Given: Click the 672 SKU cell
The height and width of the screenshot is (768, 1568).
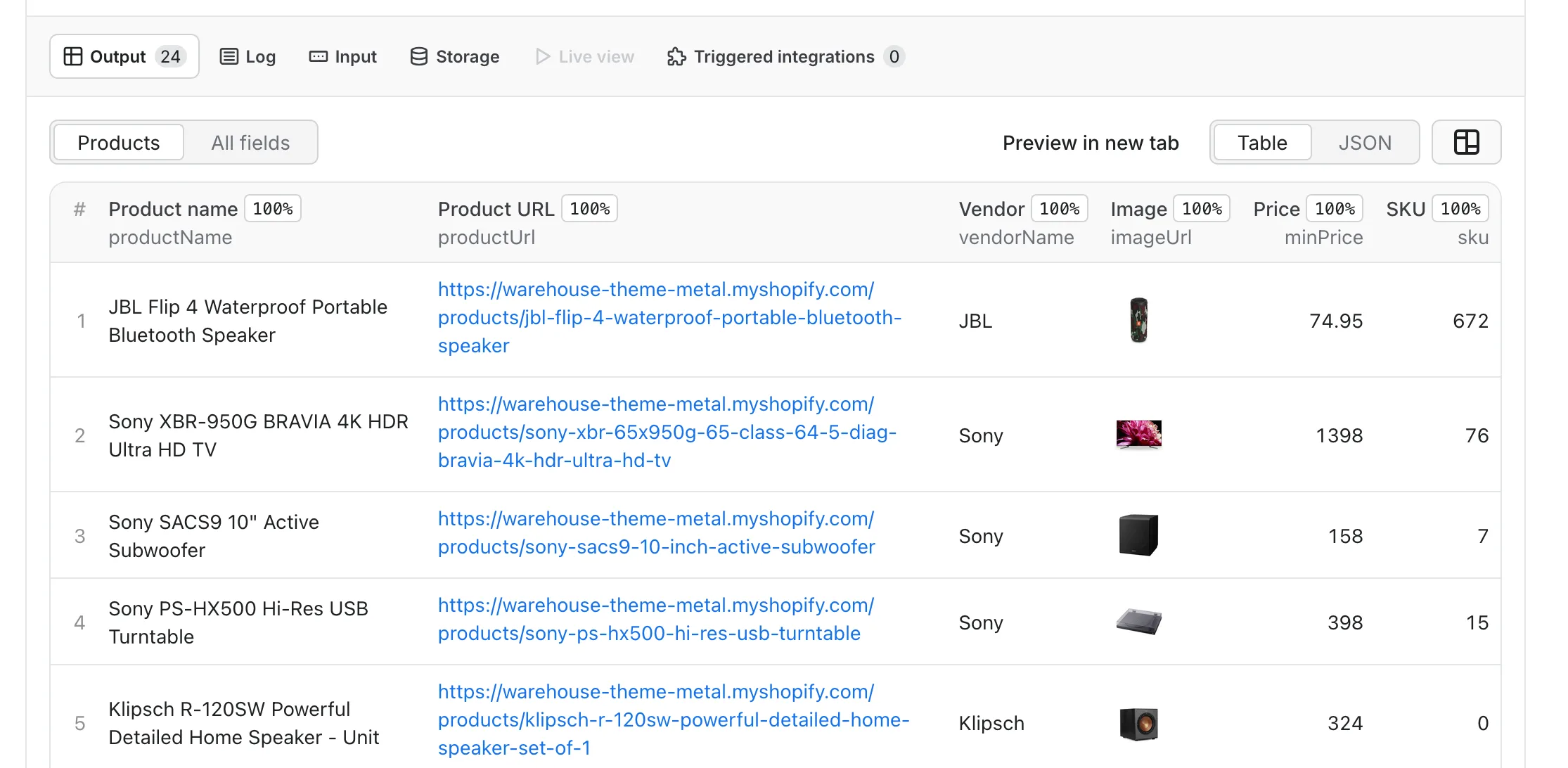Looking at the screenshot, I should (x=1470, y=321).
